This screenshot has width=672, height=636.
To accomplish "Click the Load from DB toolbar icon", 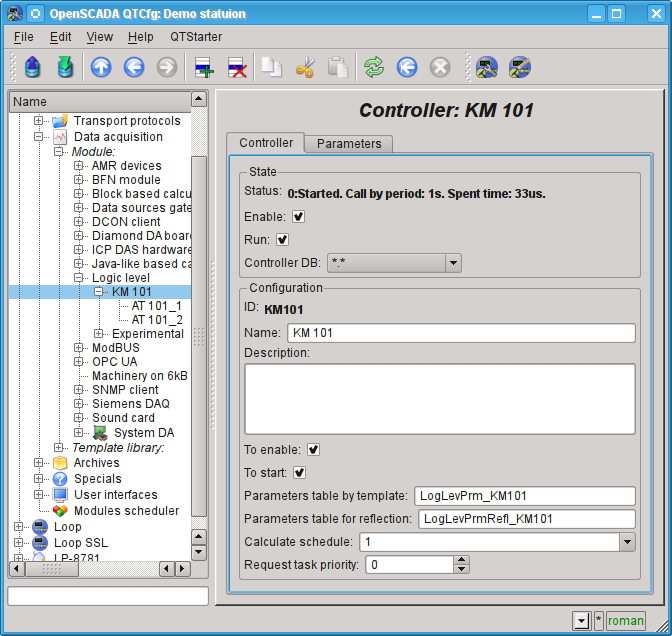I will [34, 68].
